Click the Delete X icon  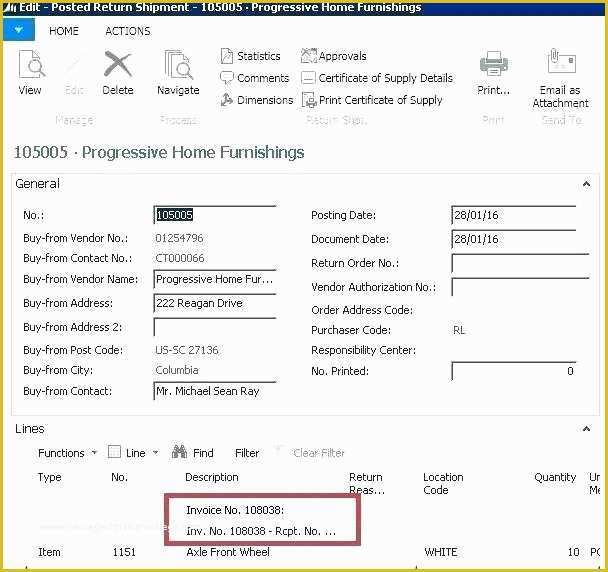[x=118, y=64]
